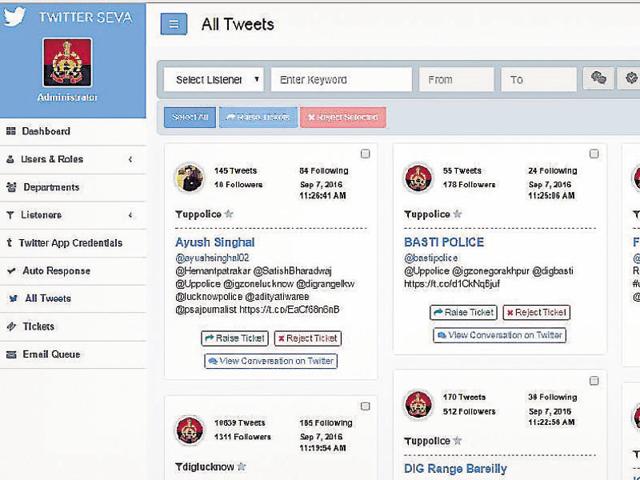
Task: Star the diglucknow listener
Action: click(242, 467)
